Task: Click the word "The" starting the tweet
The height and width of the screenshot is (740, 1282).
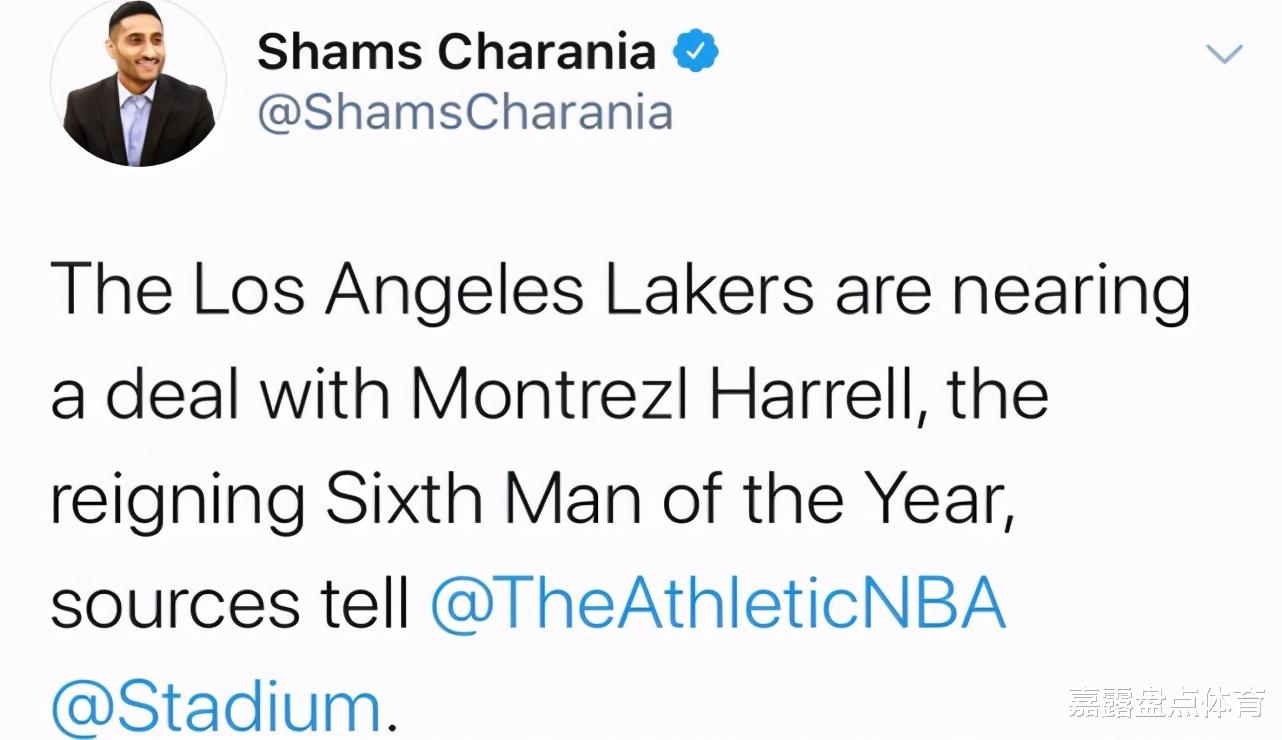Action: click(x=113, y=289)
